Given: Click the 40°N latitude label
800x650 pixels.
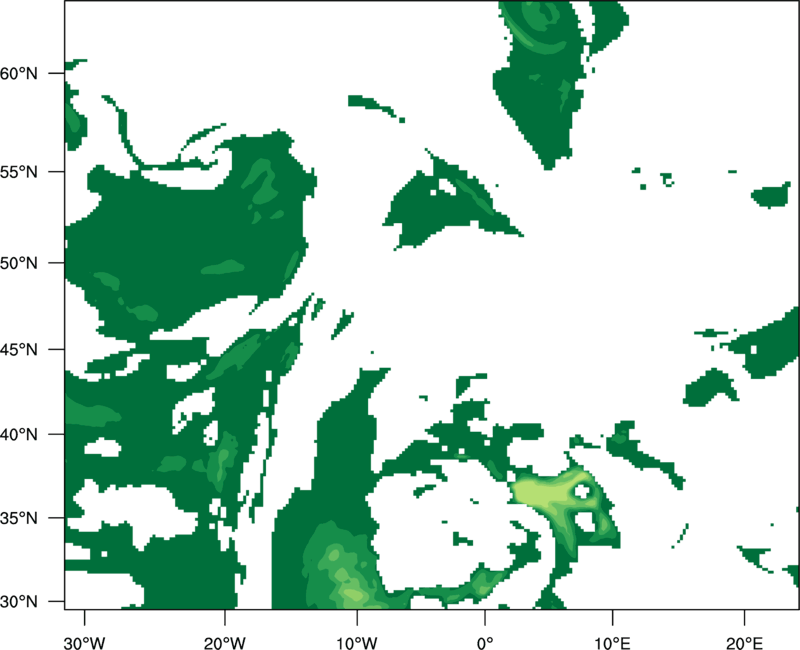Looking at the screenshot, I should tap(19, 435).
